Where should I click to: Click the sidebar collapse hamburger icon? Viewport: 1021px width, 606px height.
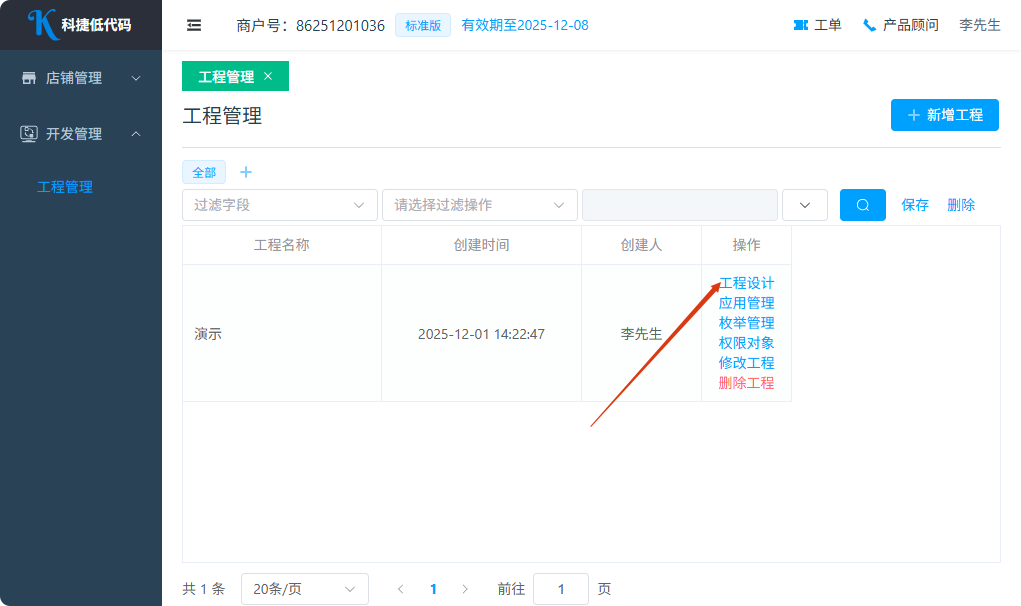coord(194,25)
